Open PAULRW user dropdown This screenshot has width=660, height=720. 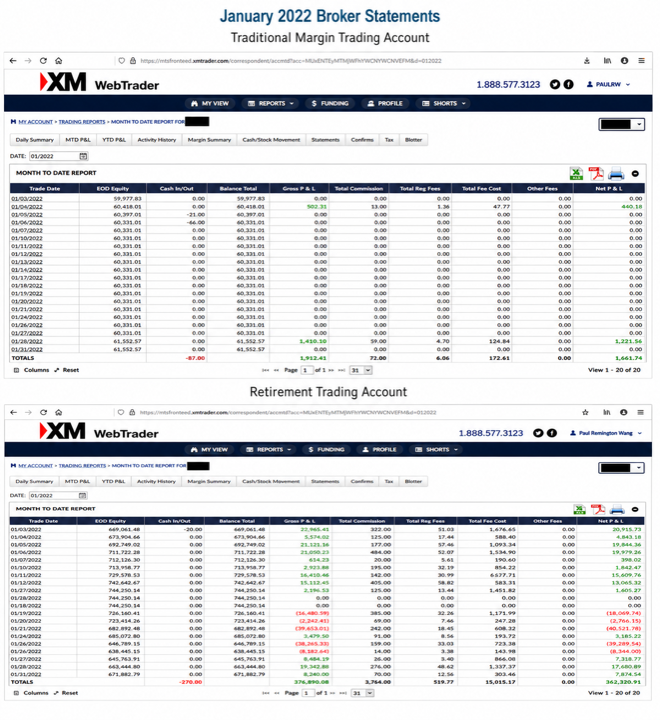coord(608,84)
